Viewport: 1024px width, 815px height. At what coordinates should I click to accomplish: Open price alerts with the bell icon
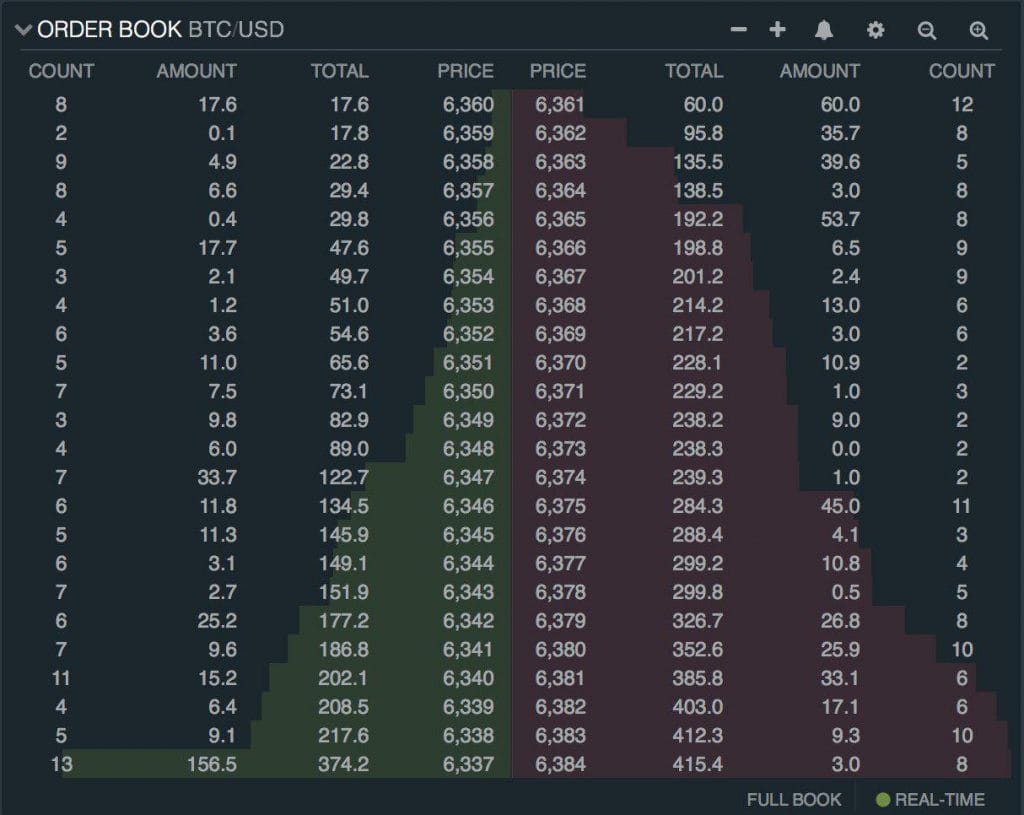coord(824,30)
